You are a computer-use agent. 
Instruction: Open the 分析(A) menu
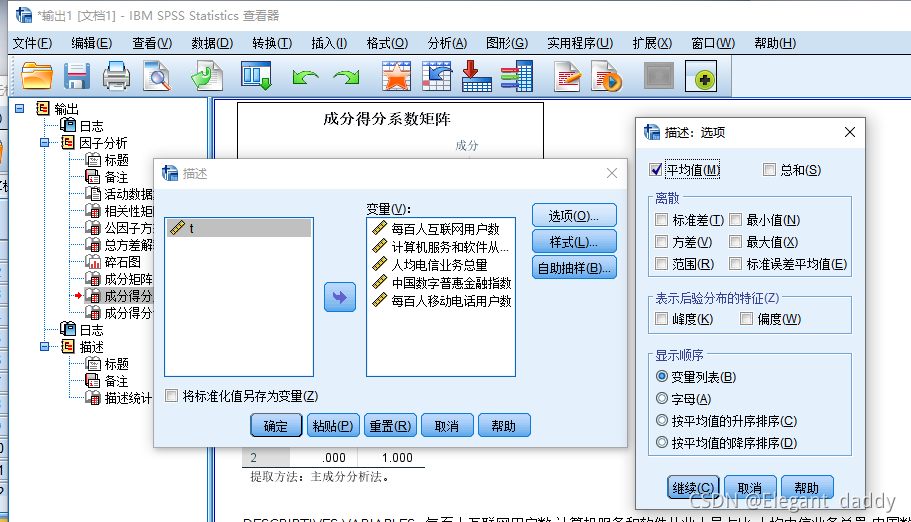(x=447, y=43)
